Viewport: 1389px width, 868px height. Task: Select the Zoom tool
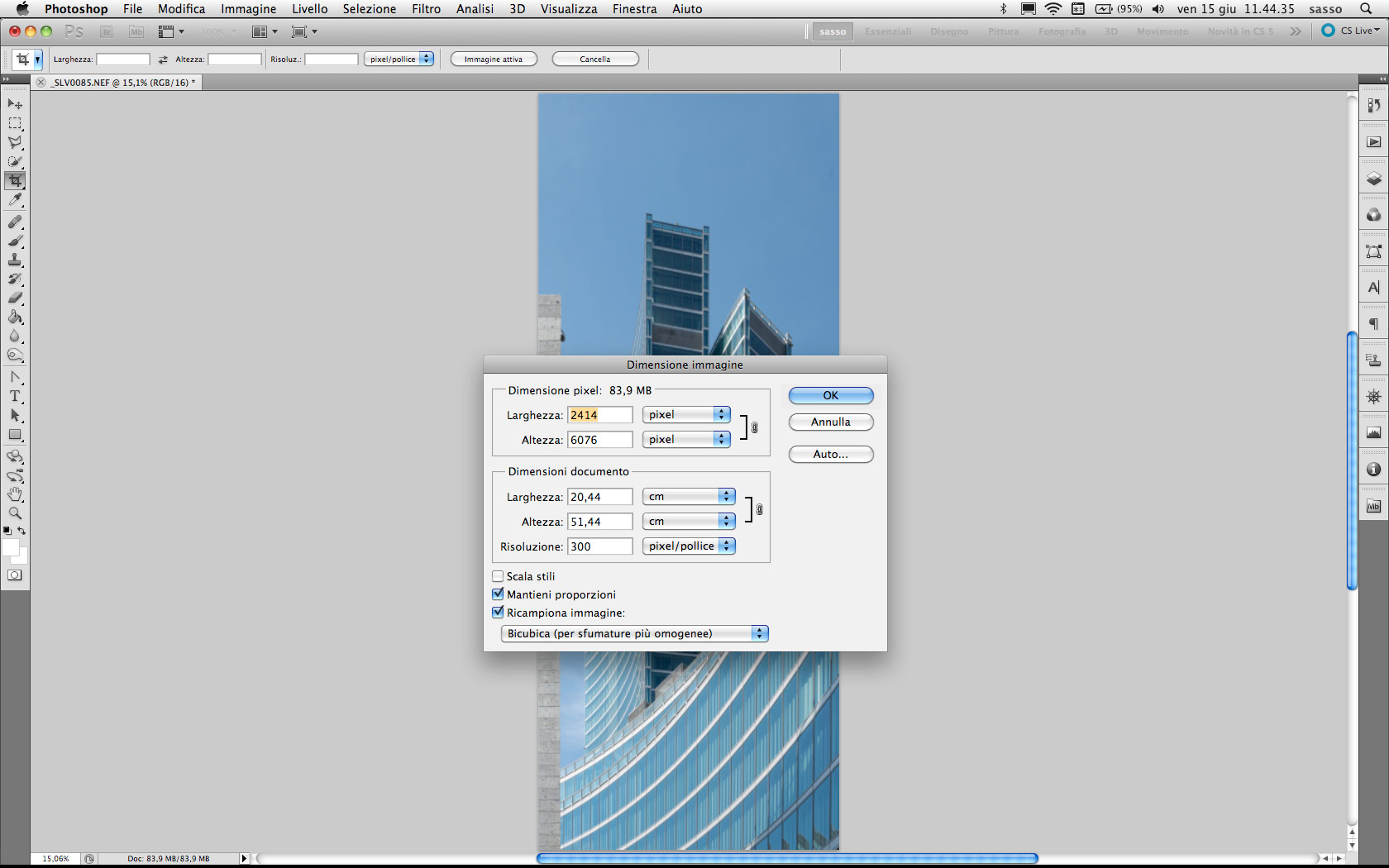pyautogui.click(x=15, y=513)
